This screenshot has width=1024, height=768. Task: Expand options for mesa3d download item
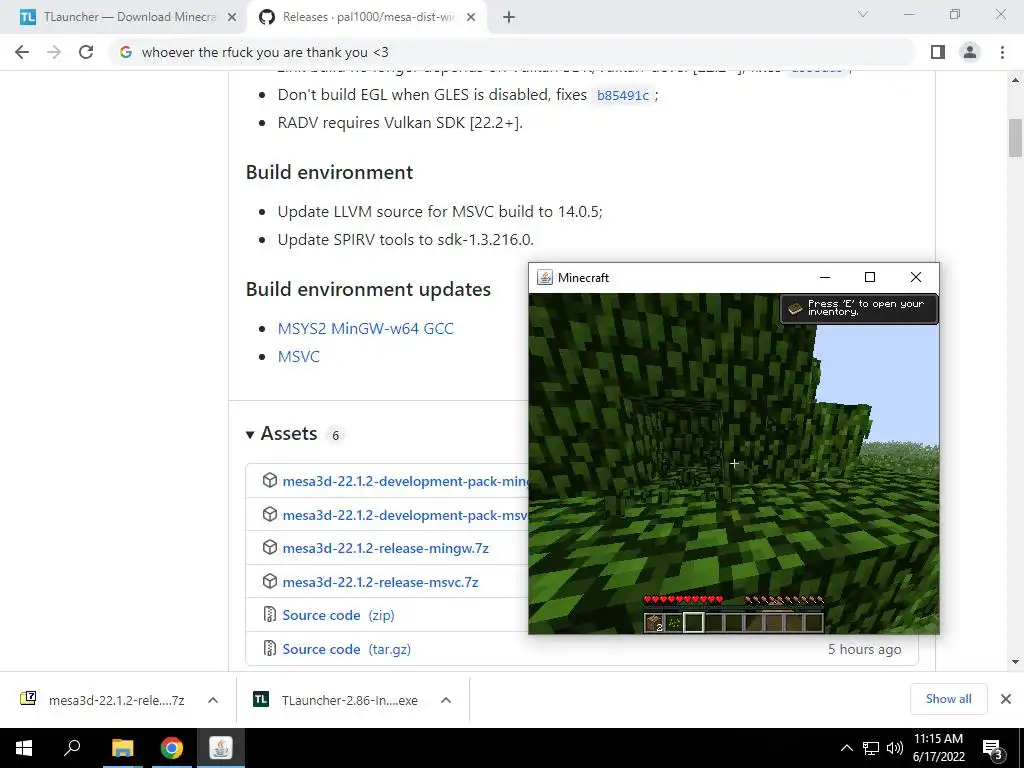point(213,700)
